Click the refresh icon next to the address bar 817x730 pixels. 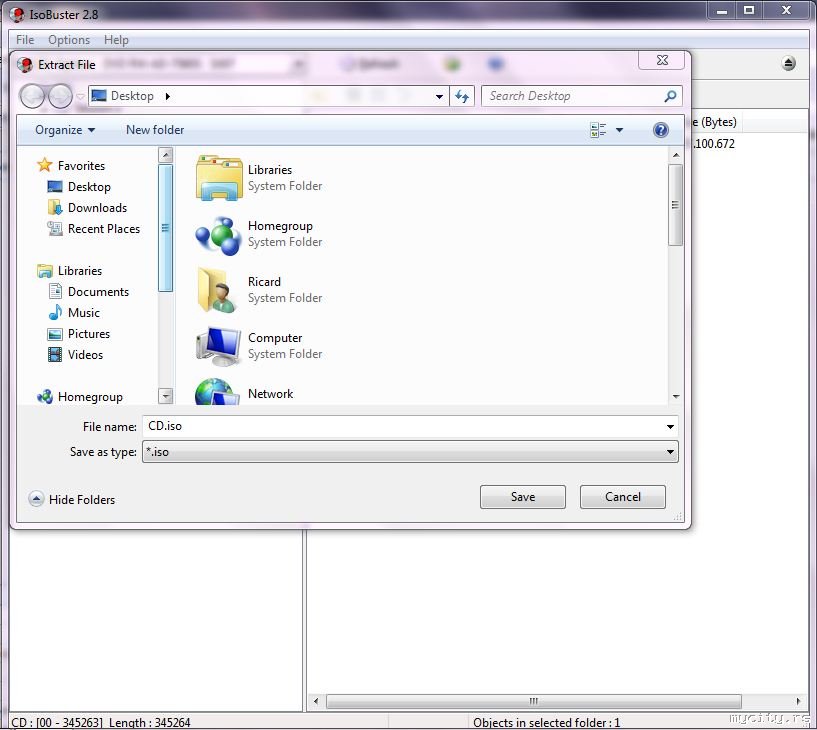pyautogui.click(x=462, y=96)
